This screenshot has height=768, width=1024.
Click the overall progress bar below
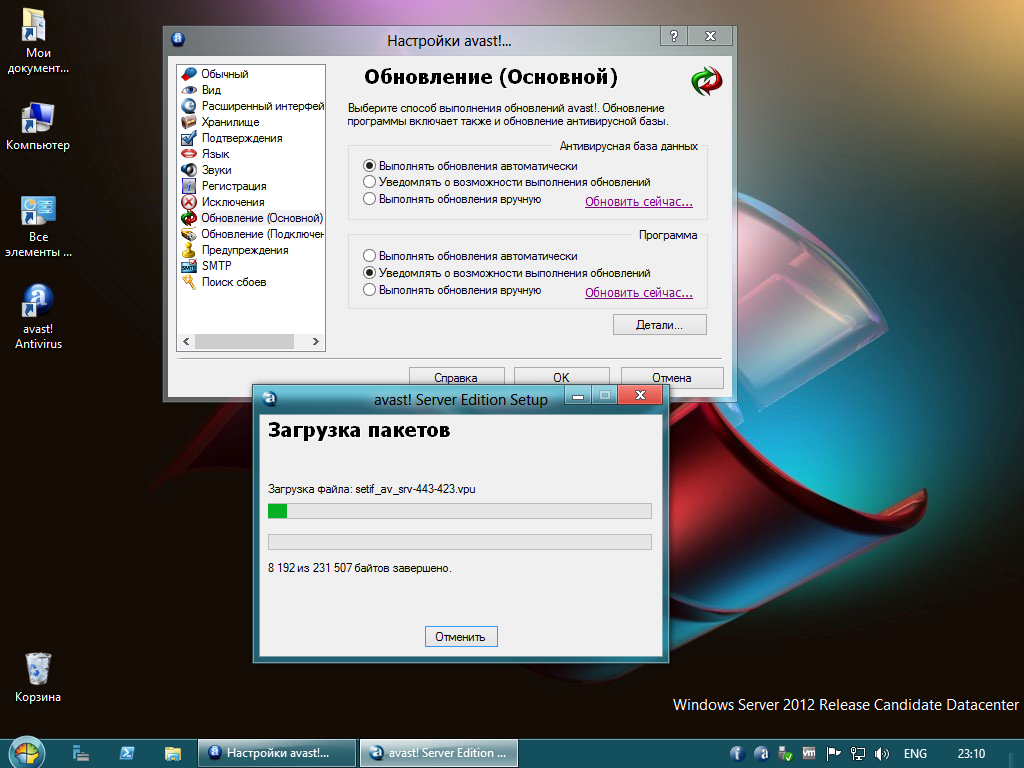tap(460, 542)
